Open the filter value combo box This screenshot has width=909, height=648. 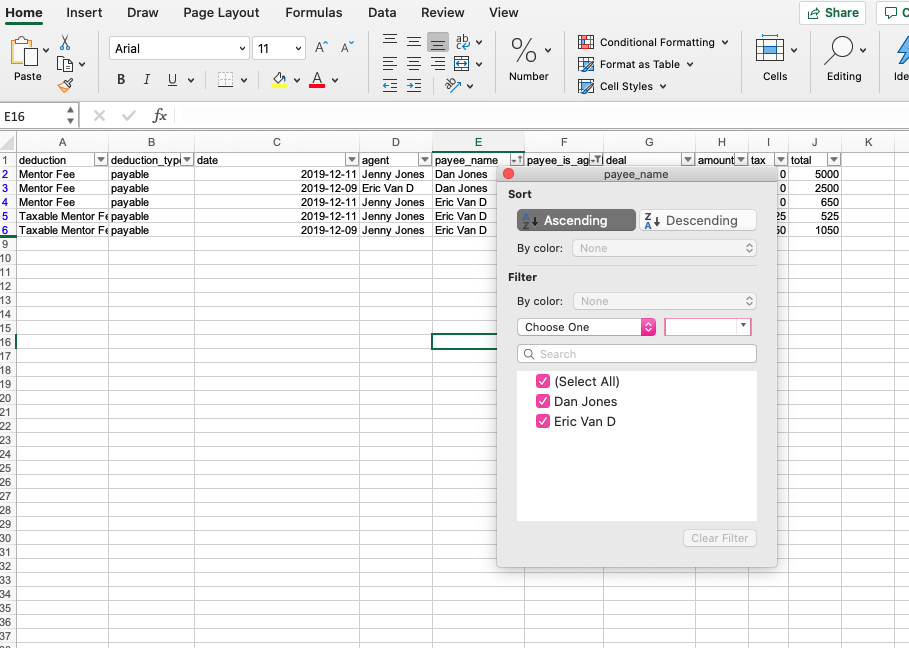[707, 327]
